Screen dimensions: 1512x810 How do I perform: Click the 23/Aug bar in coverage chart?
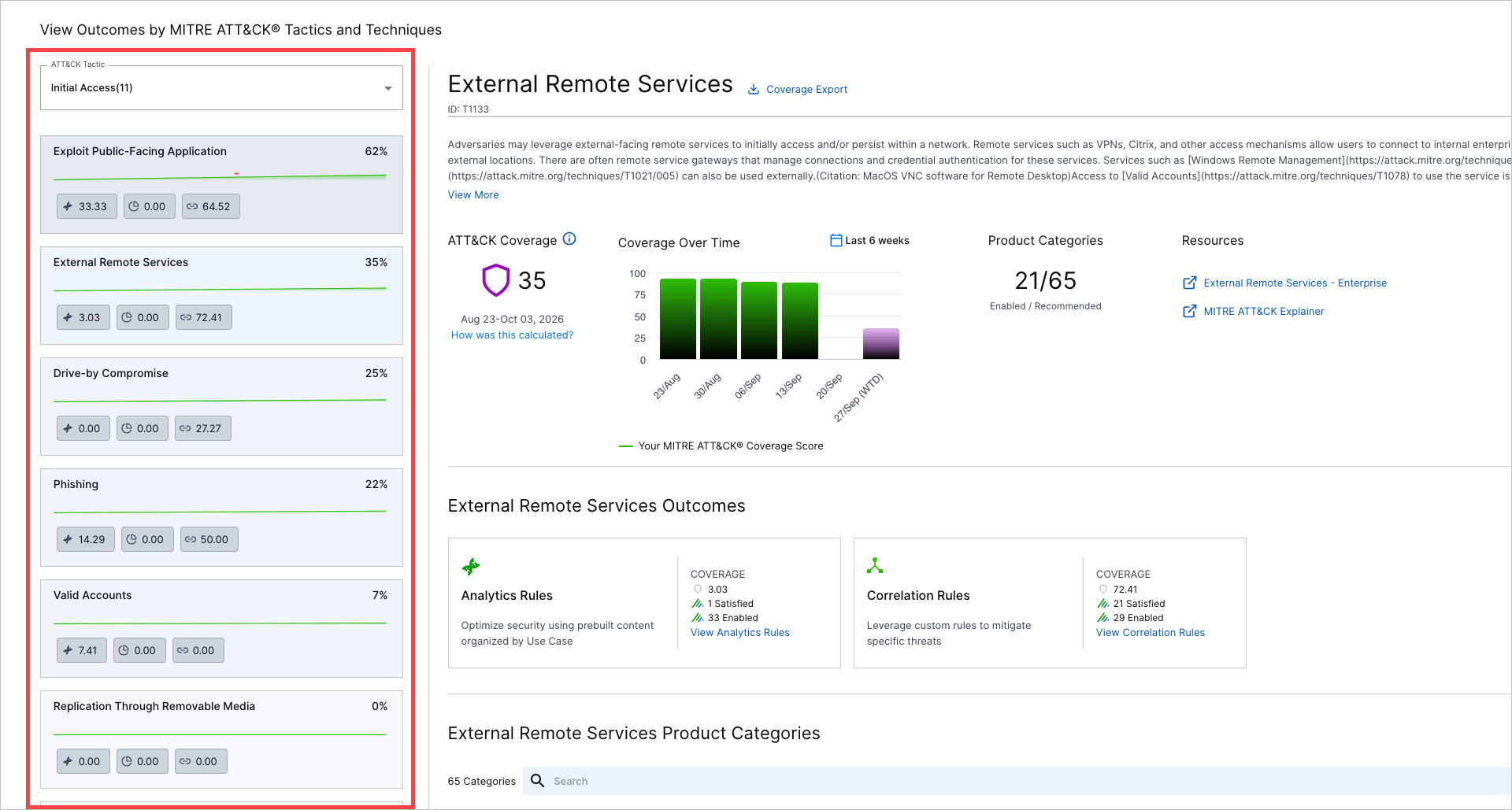click(x=677, y=319)
